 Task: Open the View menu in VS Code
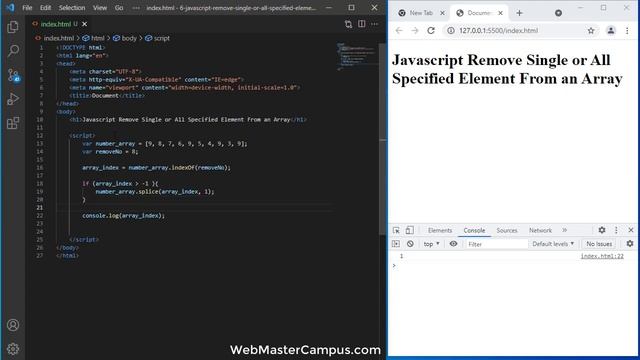[x=100, y=8]
